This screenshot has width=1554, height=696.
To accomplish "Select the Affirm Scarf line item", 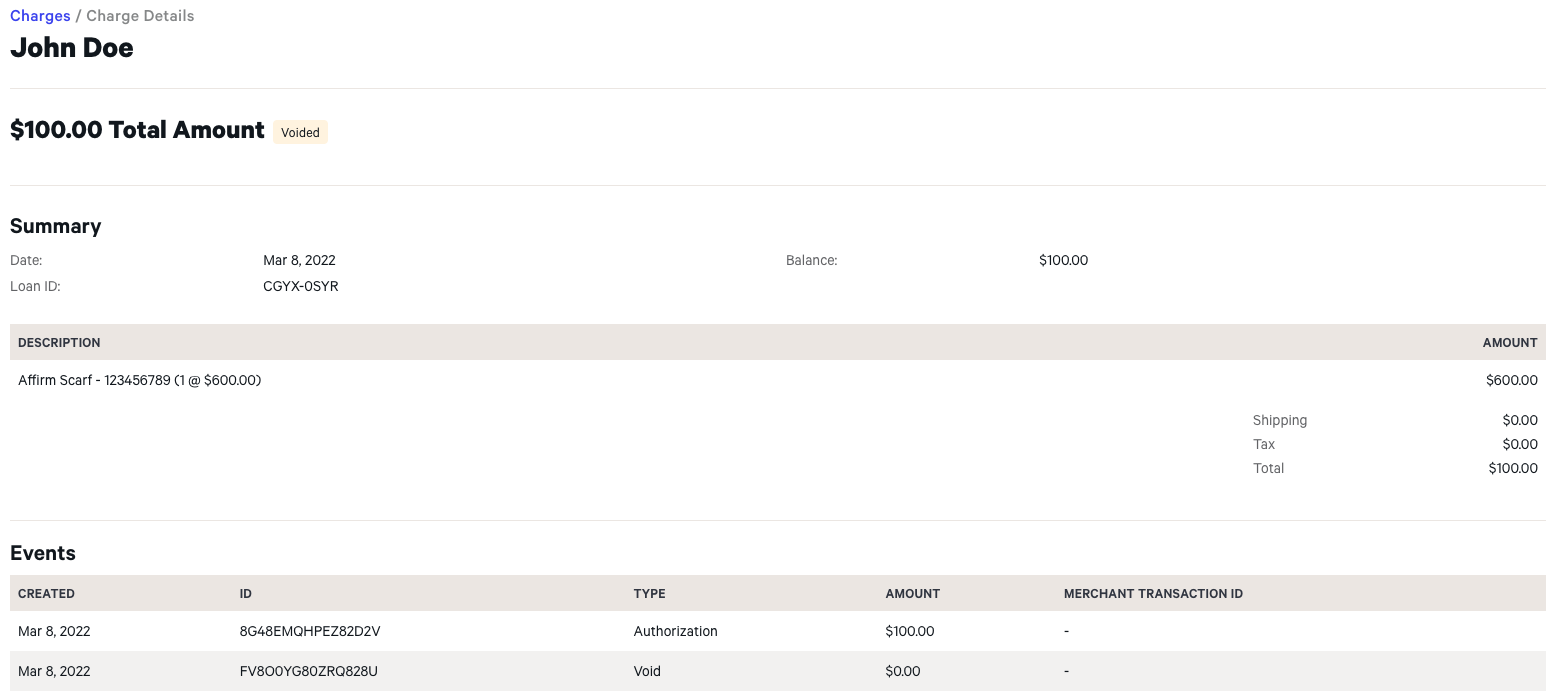I will click(140, 380).
